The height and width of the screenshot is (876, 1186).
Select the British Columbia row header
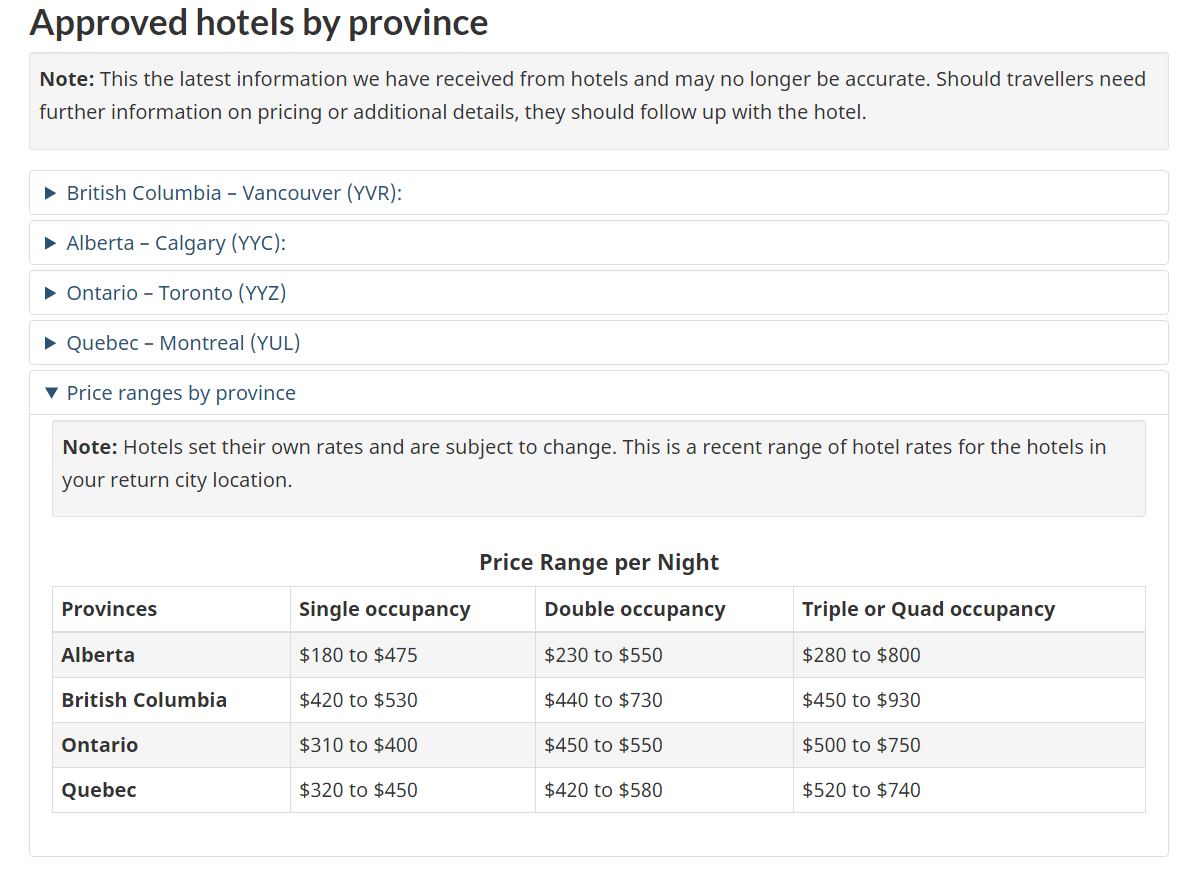(x=144, y=700)
